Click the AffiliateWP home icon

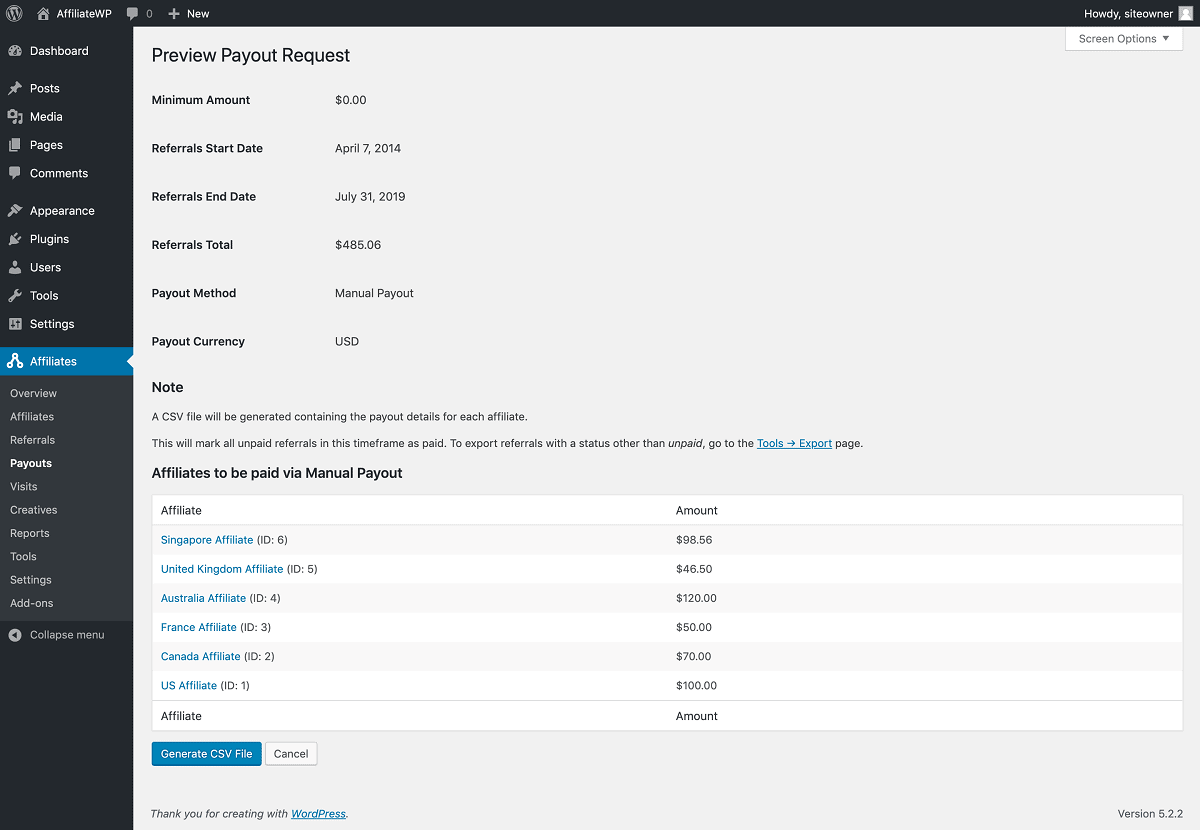(x=43, y=14)
